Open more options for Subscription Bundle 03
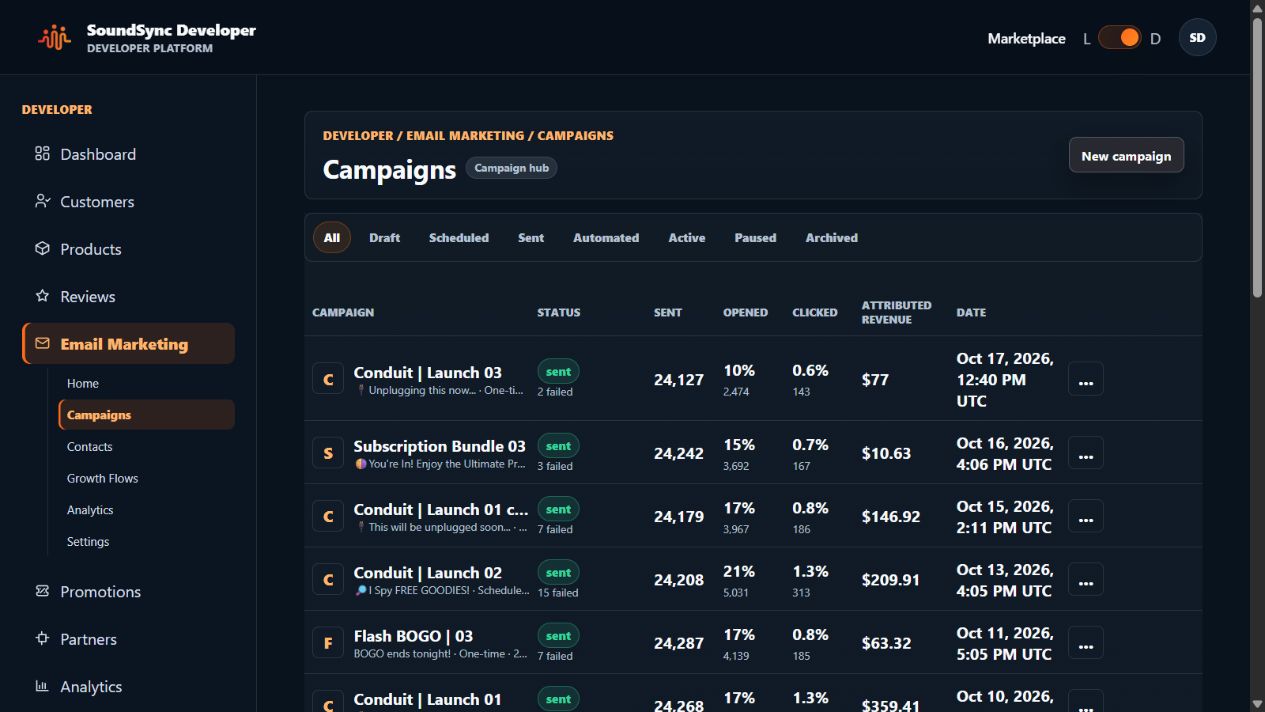Image resolution: width=1265 pixels, height=712 pixels. pyautogui.click(x=1086, y=453)
